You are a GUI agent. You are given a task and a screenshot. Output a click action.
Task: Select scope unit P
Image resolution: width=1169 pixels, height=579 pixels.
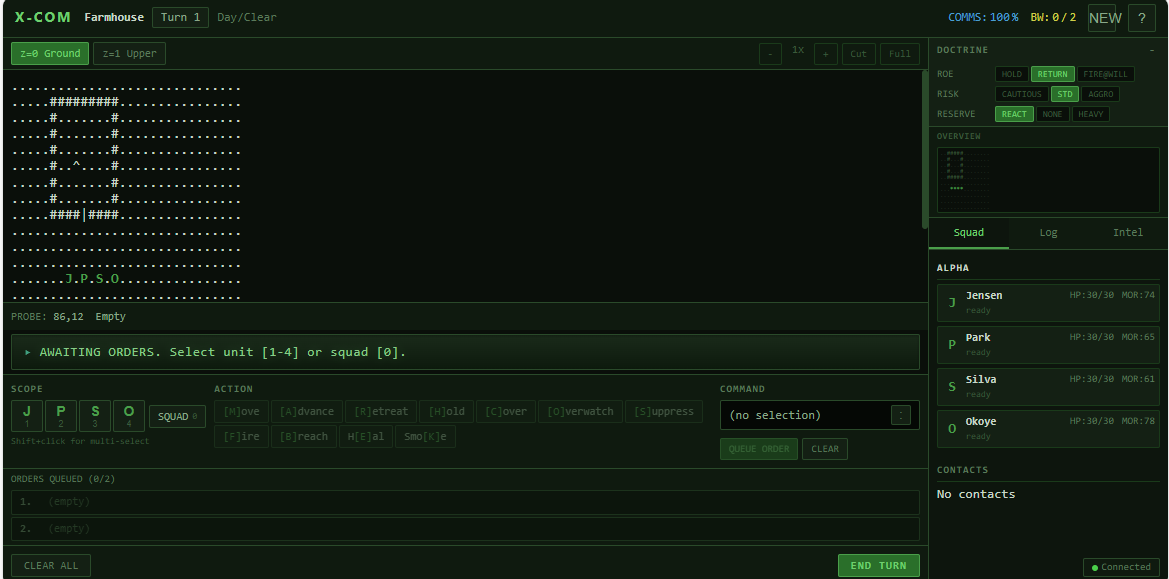pyautogui.click(x=61, y=416)
